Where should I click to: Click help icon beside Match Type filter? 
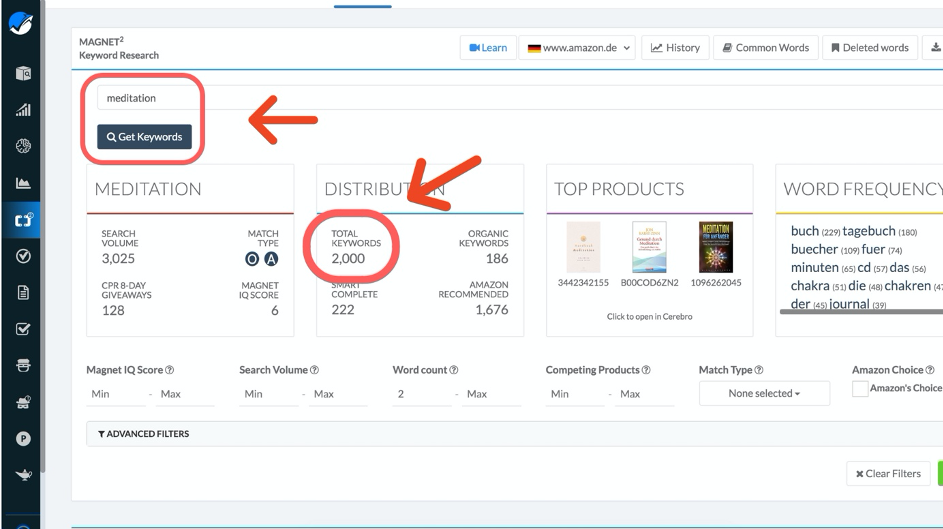(x=759, y=370)
